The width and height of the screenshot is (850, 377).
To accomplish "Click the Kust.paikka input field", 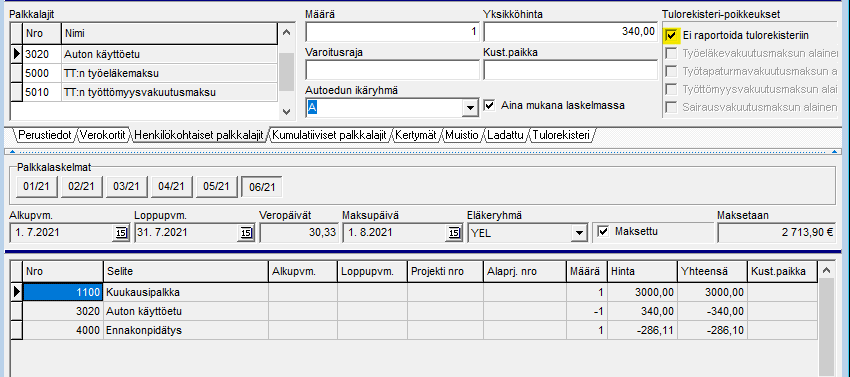I will (x=570, y=70).
